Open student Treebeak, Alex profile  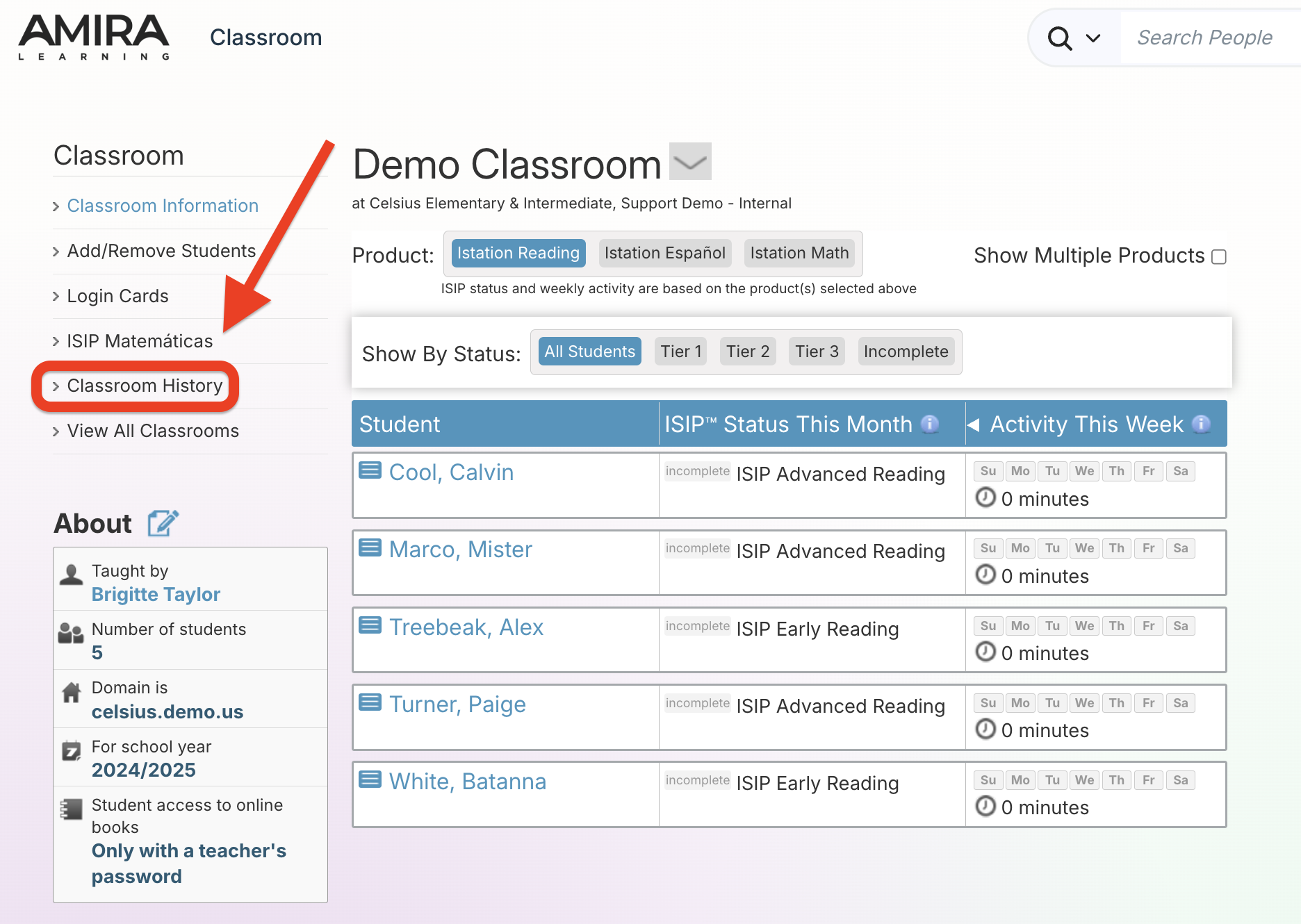pos(466,627)
